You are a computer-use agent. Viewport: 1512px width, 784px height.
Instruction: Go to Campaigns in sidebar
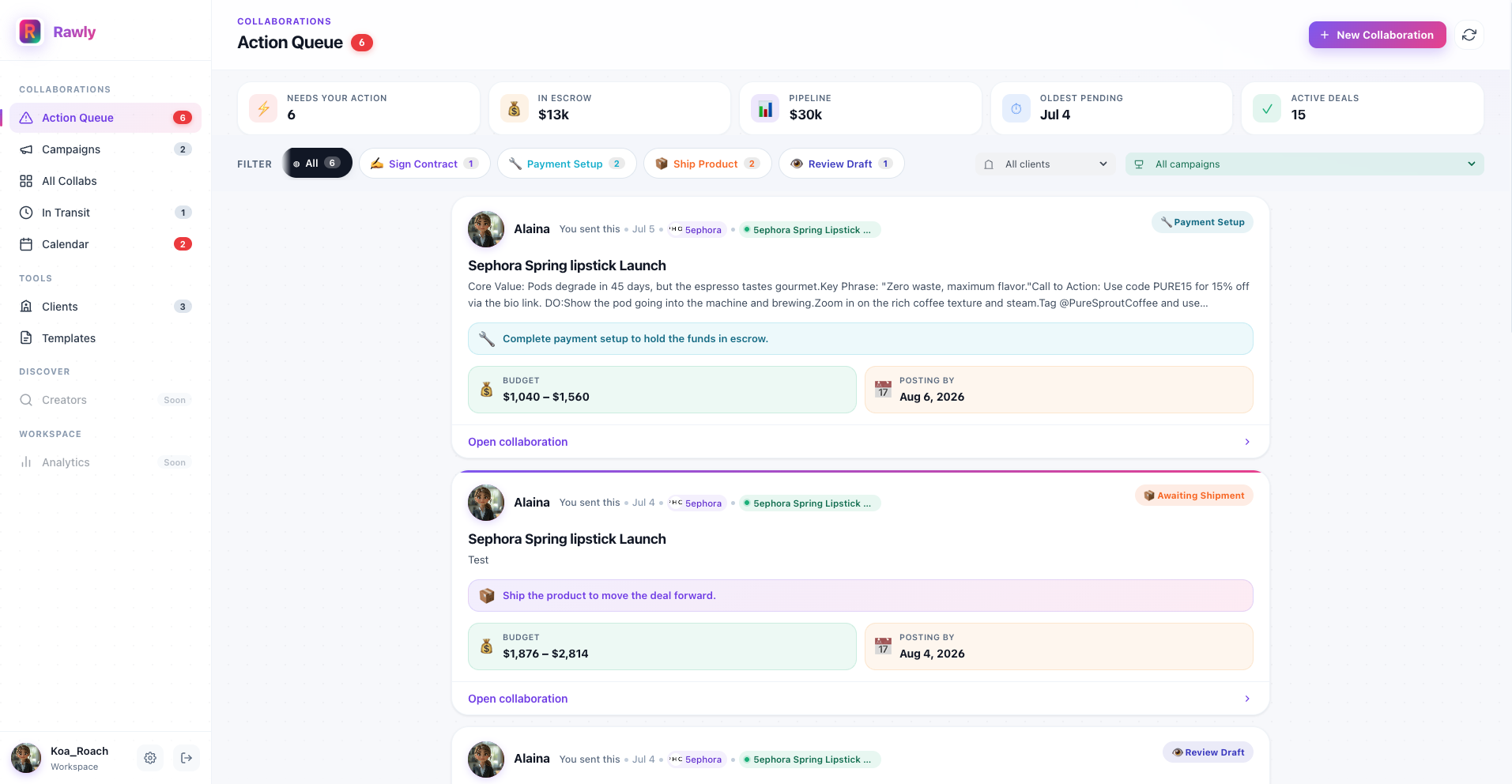tap(105, 149)
